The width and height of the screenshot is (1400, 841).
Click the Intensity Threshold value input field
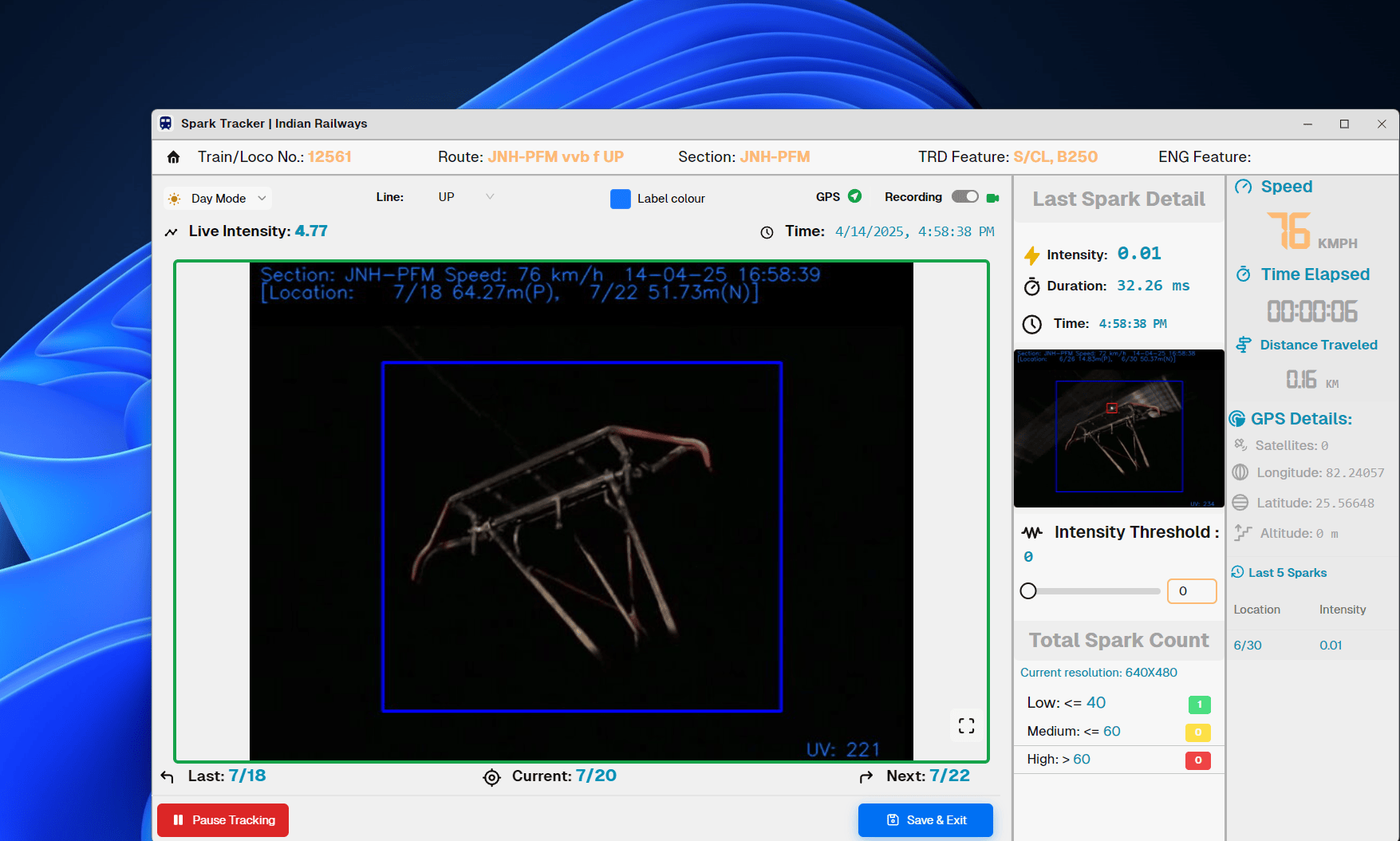[x=1191, y=591]
